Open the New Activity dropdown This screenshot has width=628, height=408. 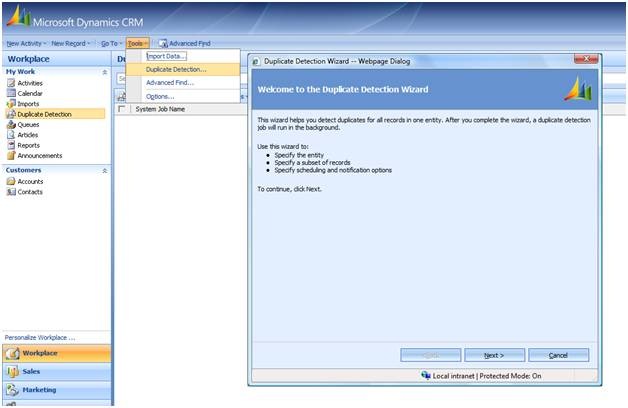pyautogui.click(x=26, y=43)
